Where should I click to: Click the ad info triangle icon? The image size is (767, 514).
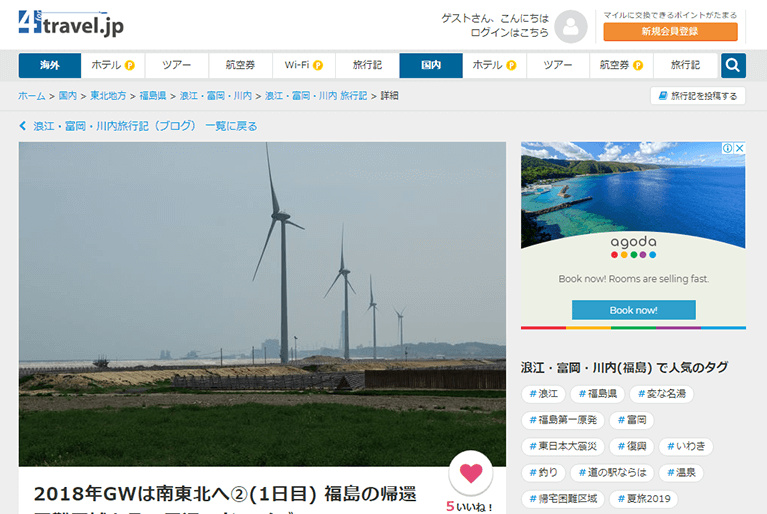728,148
